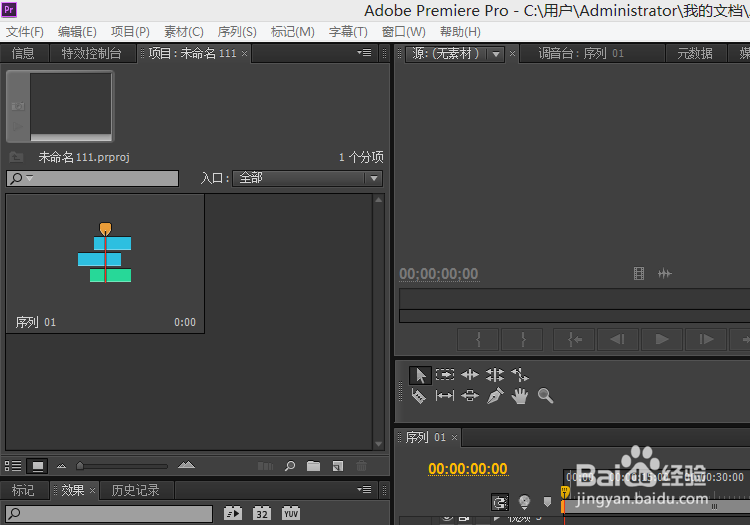Select the Slip tool
This screenshot has width=750, height=525.
click(x=445, y=396)
